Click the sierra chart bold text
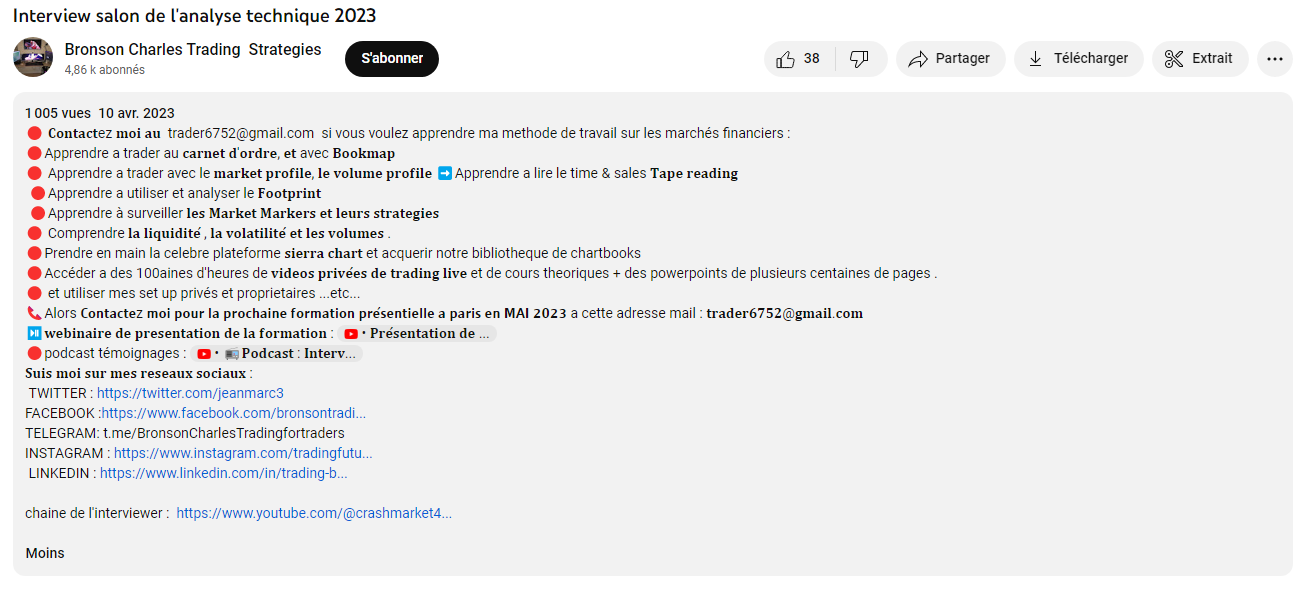Viewport: 1301px width, 590px height. coord(323,253)
